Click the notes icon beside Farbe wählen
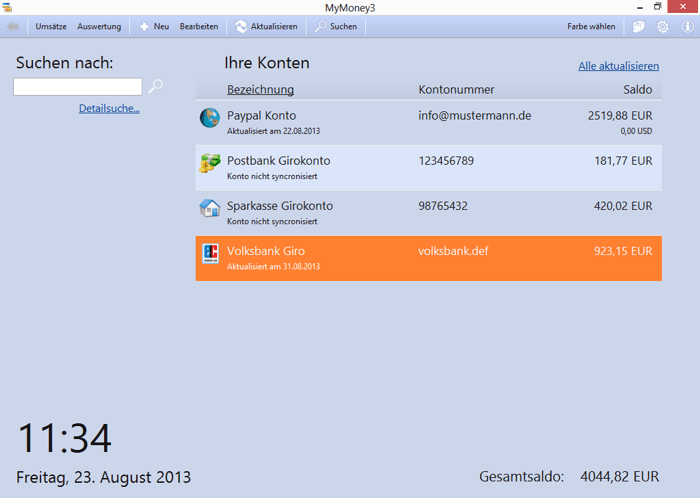Viewport: 700px width, 498px height. point(639,26)
